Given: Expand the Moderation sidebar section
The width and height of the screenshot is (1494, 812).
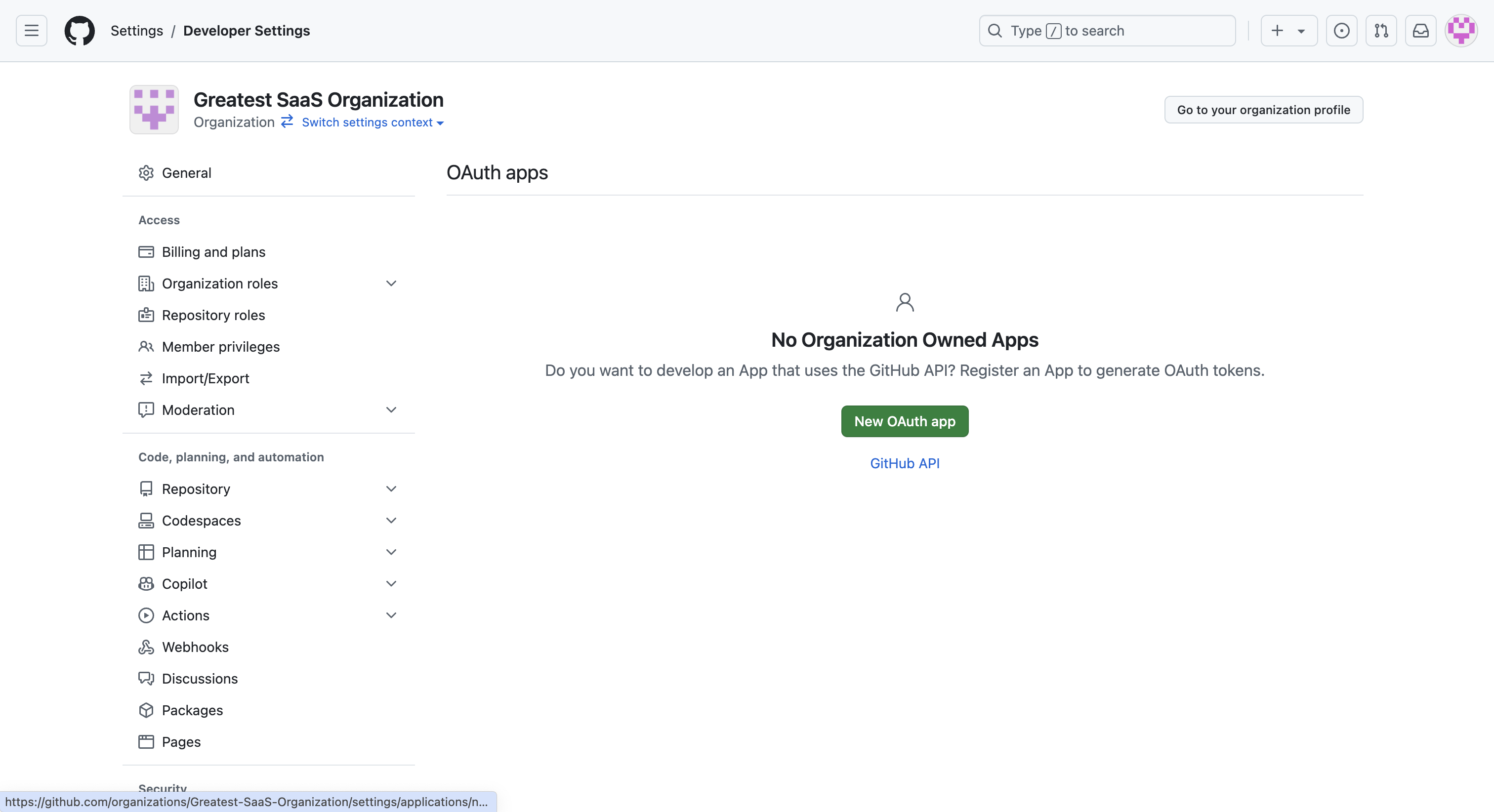Looking at the screenshot, I should (x=391, y=410).
